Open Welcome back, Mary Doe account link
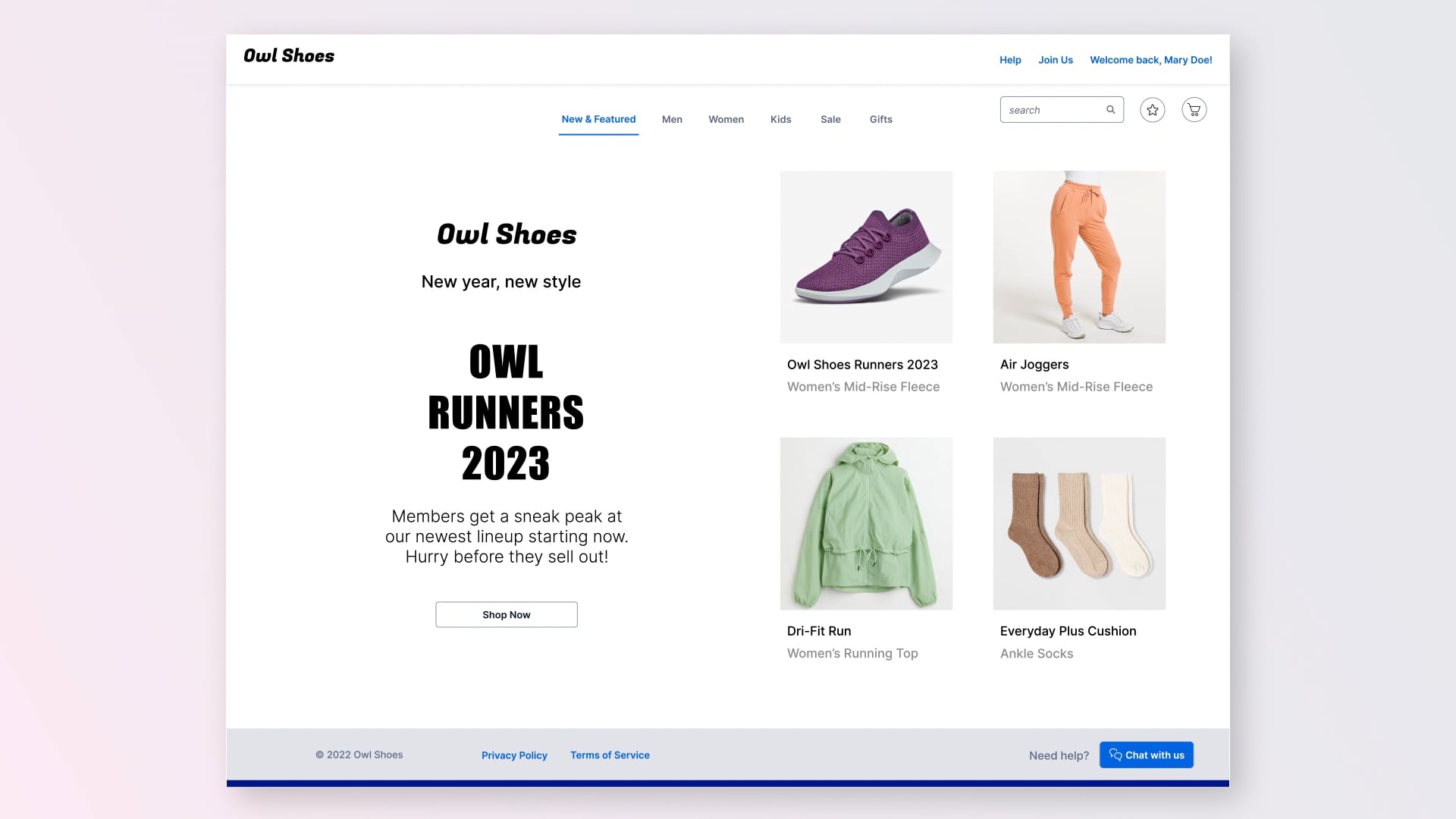The image size is (1456, 819). pyautogui.click(x=1150, y=60)
